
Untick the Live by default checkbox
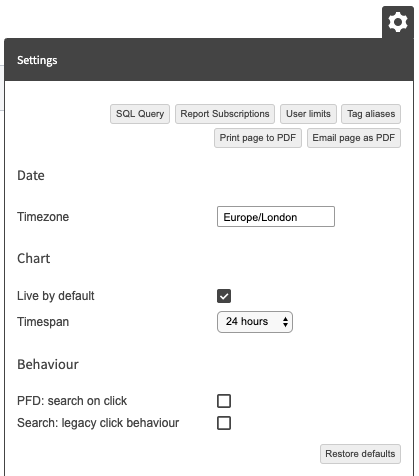click(224, 296)
